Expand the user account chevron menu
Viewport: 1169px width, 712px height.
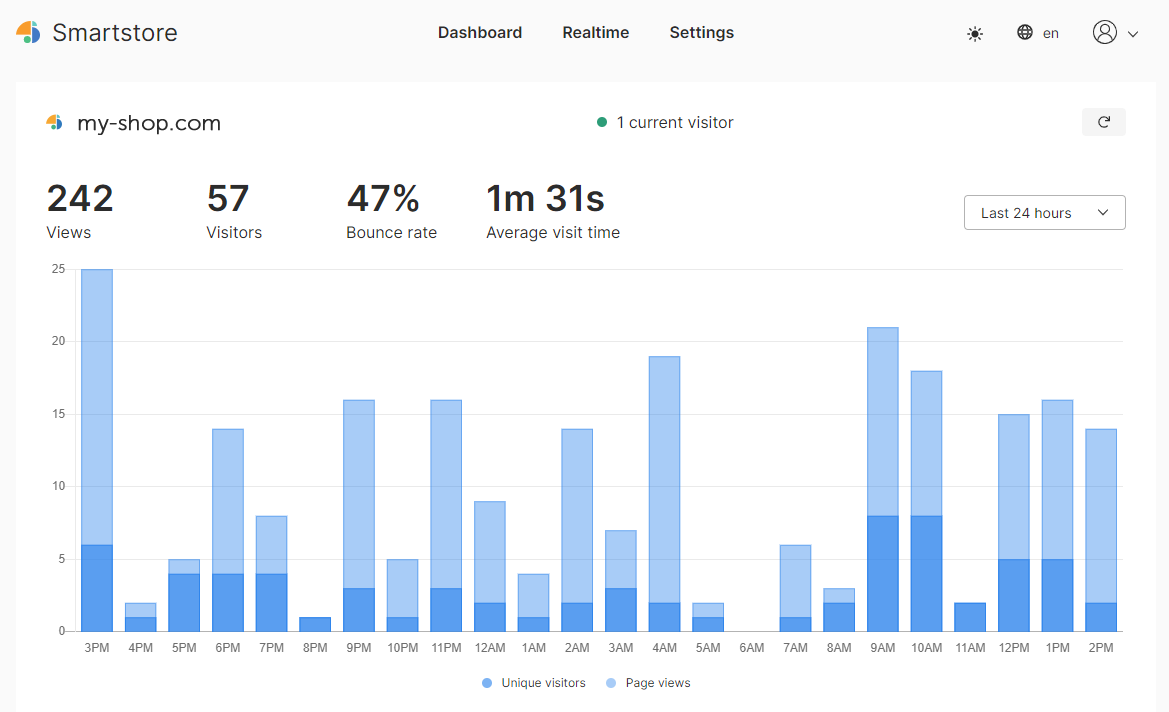coord(1132,33)
